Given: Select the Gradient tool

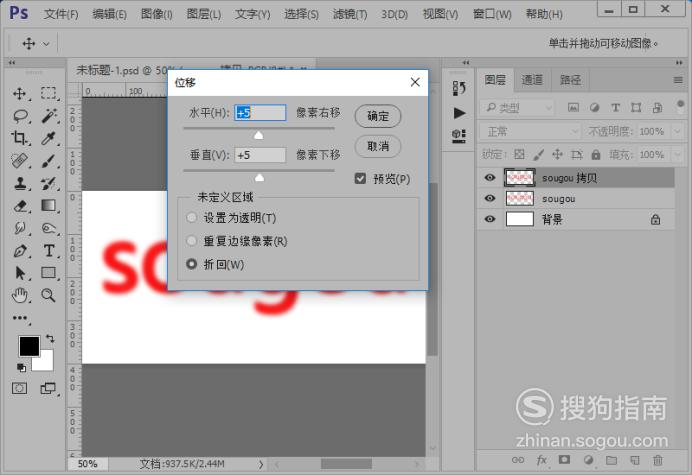Looking at the screenshot, I should pos(49,205).
